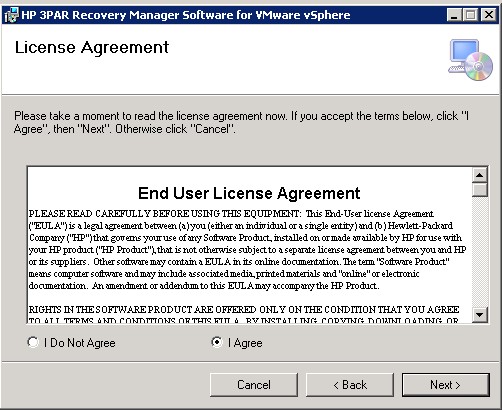502x410 pixels.
Task: Select the "I Do Not Agree" radio button
Action: point(33,342)
